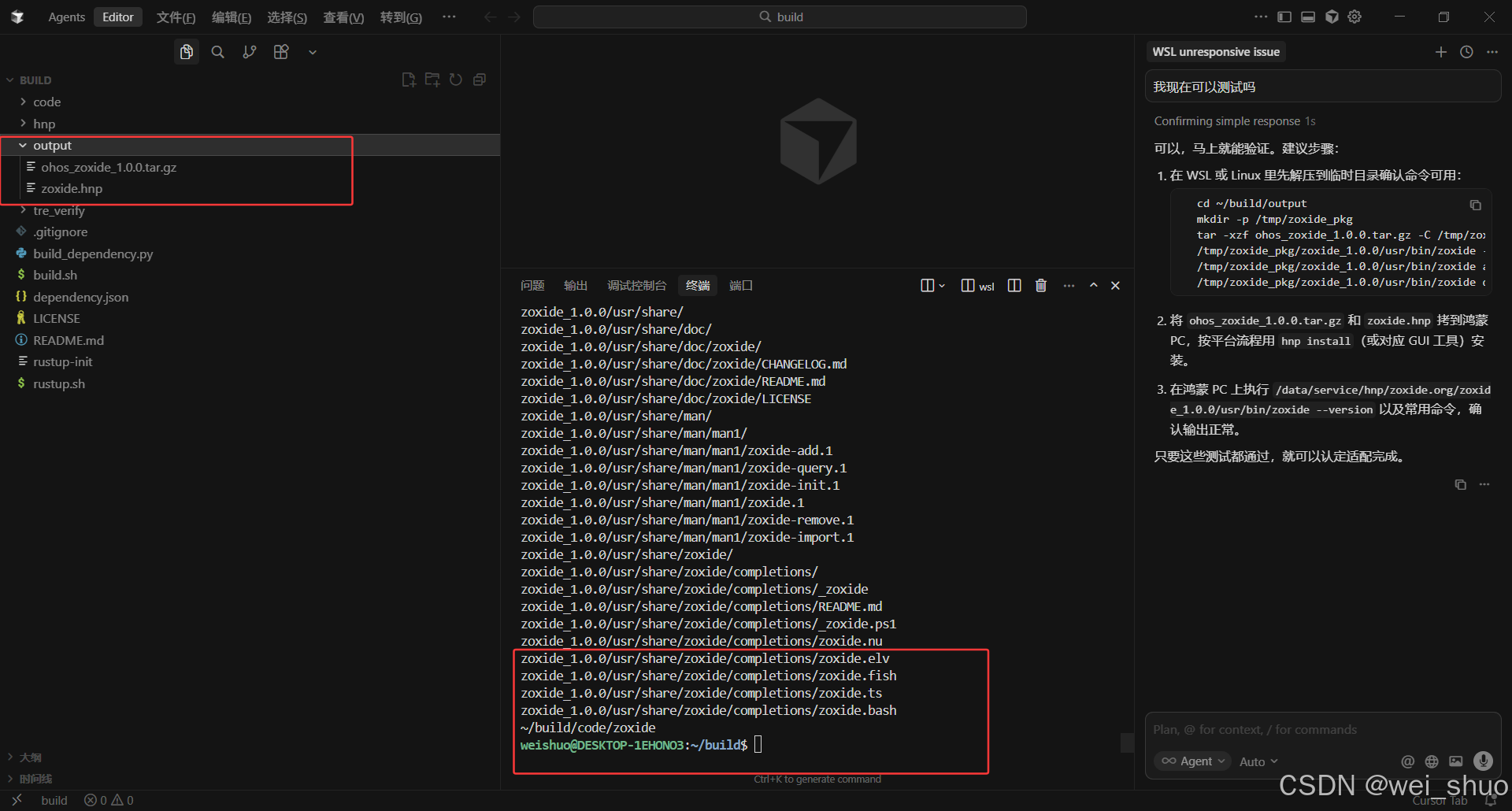
Task: Maximize the terminal panel with up chevron
Action: [1094, 286]
